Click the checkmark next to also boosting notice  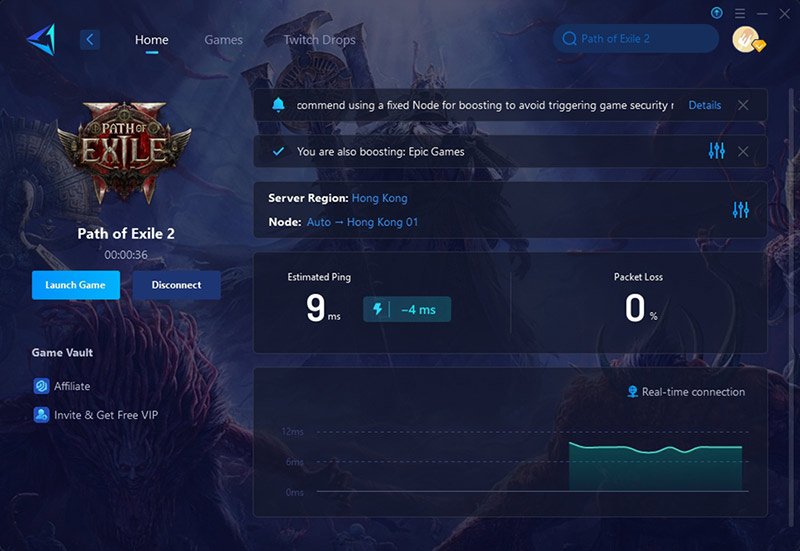click(x=279, y=152)
